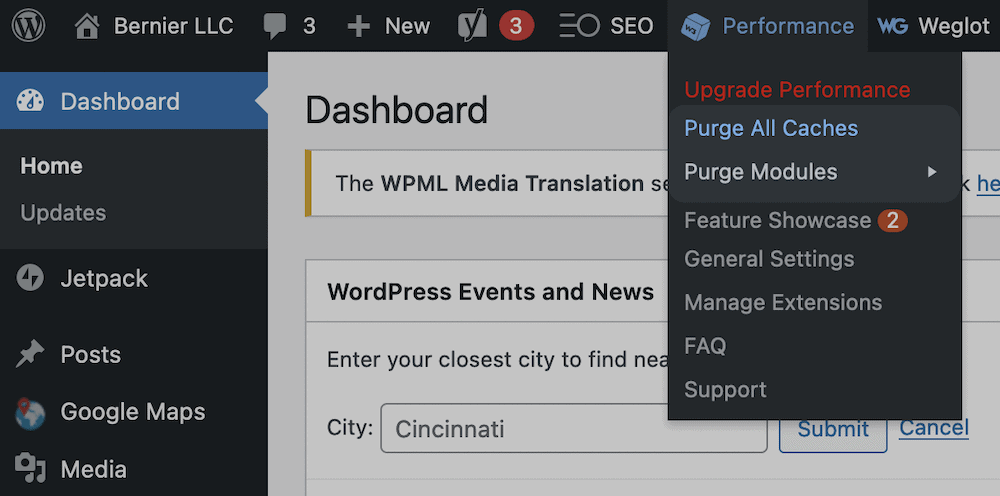Viewport: 1000px width, 496px height.
Task: Open the Weglot admin bar item
Action: tap(934, 26)
